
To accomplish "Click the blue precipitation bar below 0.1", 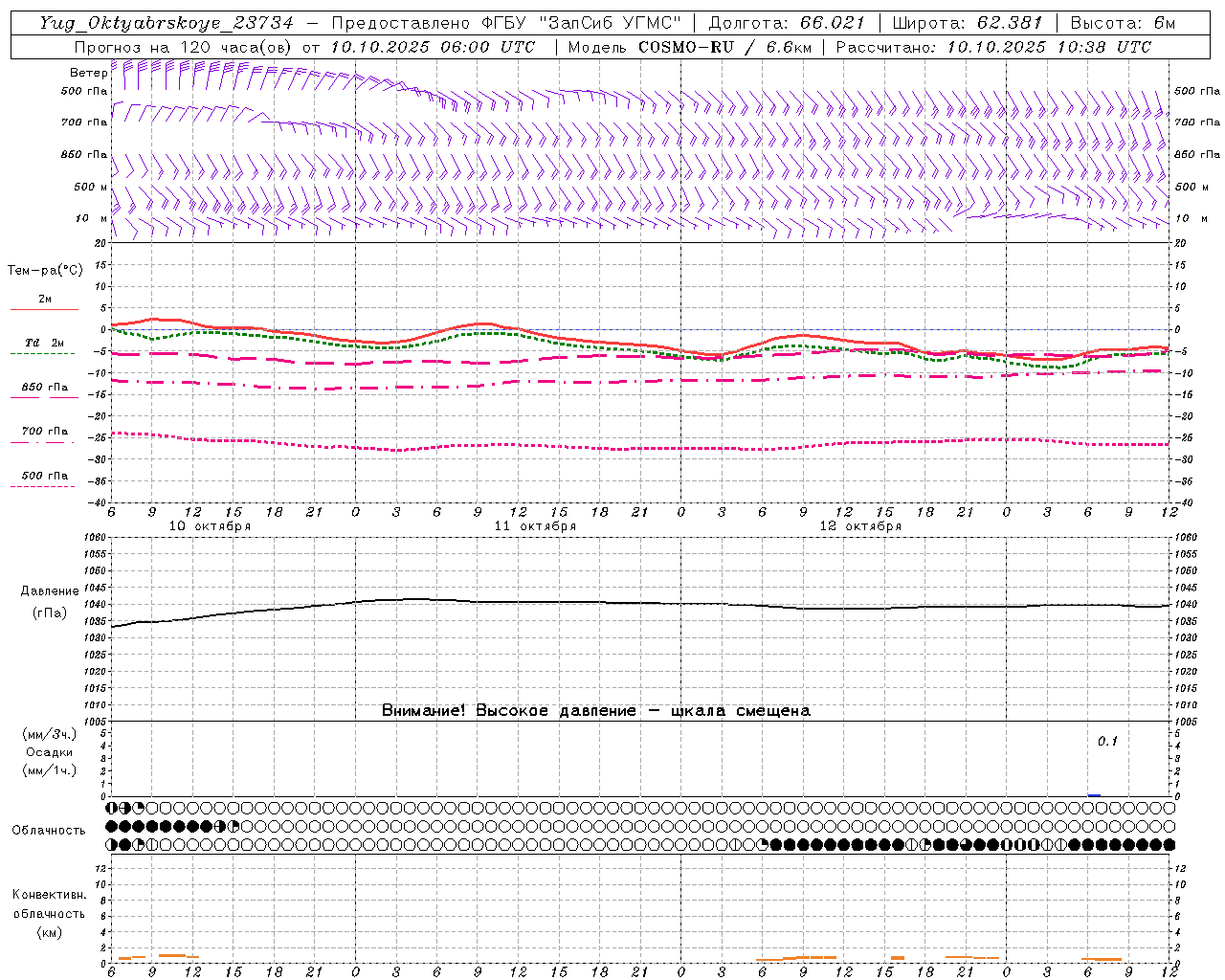I will [x=1094, y=794].
